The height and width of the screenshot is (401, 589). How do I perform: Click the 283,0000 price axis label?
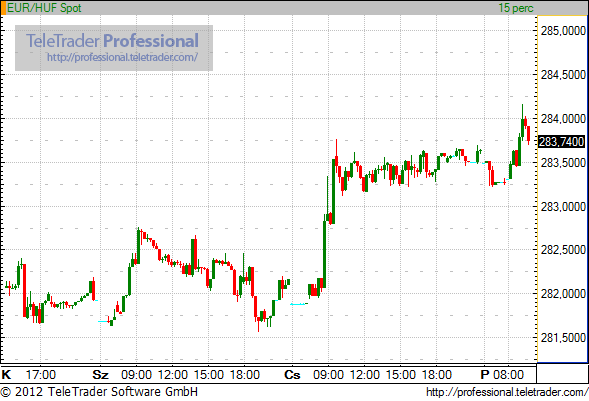tap(563, 207)
